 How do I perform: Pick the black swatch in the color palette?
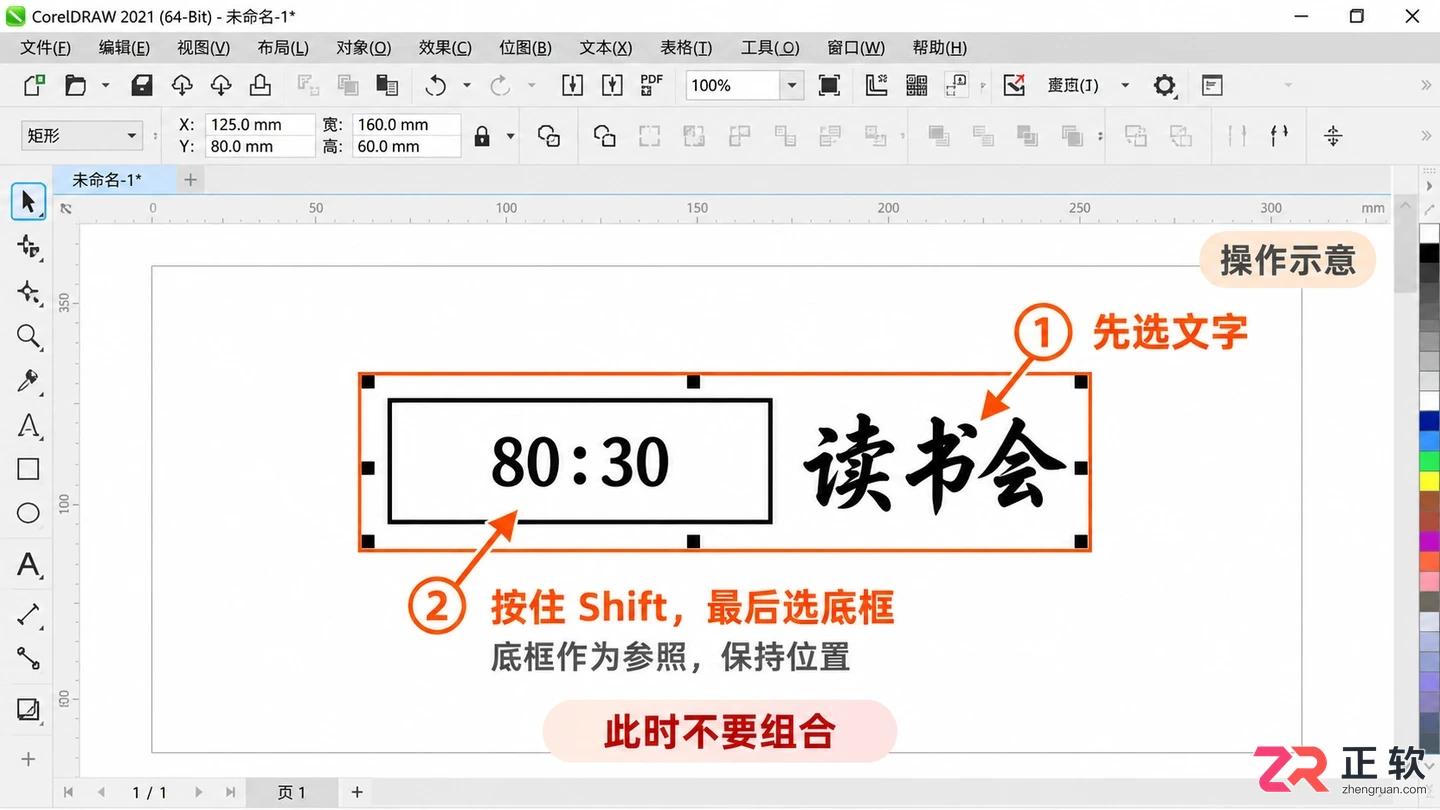click(x=1429, y=253)
